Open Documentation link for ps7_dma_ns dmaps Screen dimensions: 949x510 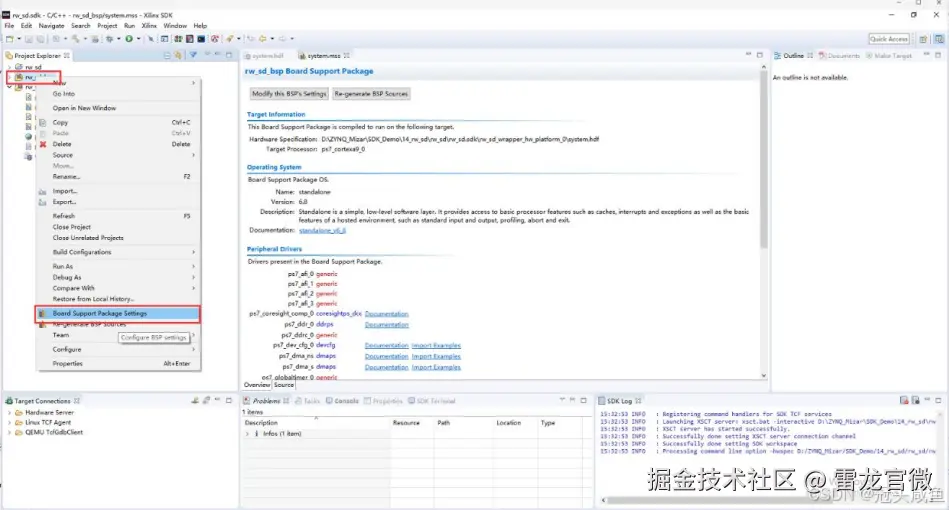coord(387,356)
